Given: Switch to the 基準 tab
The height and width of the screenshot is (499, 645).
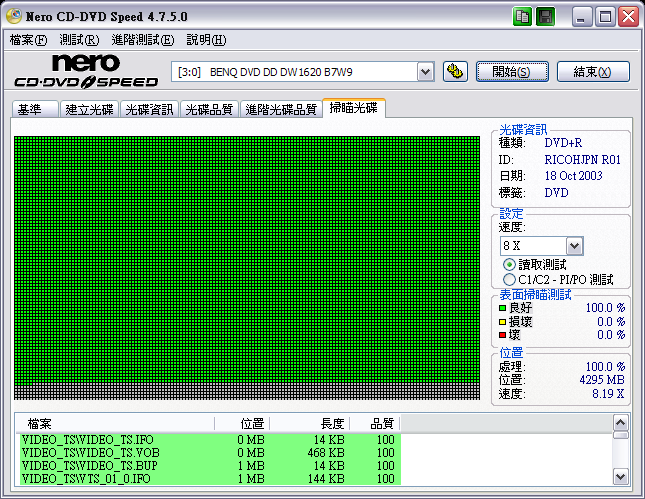Looking at the screenshot, I should pos(35,109).
